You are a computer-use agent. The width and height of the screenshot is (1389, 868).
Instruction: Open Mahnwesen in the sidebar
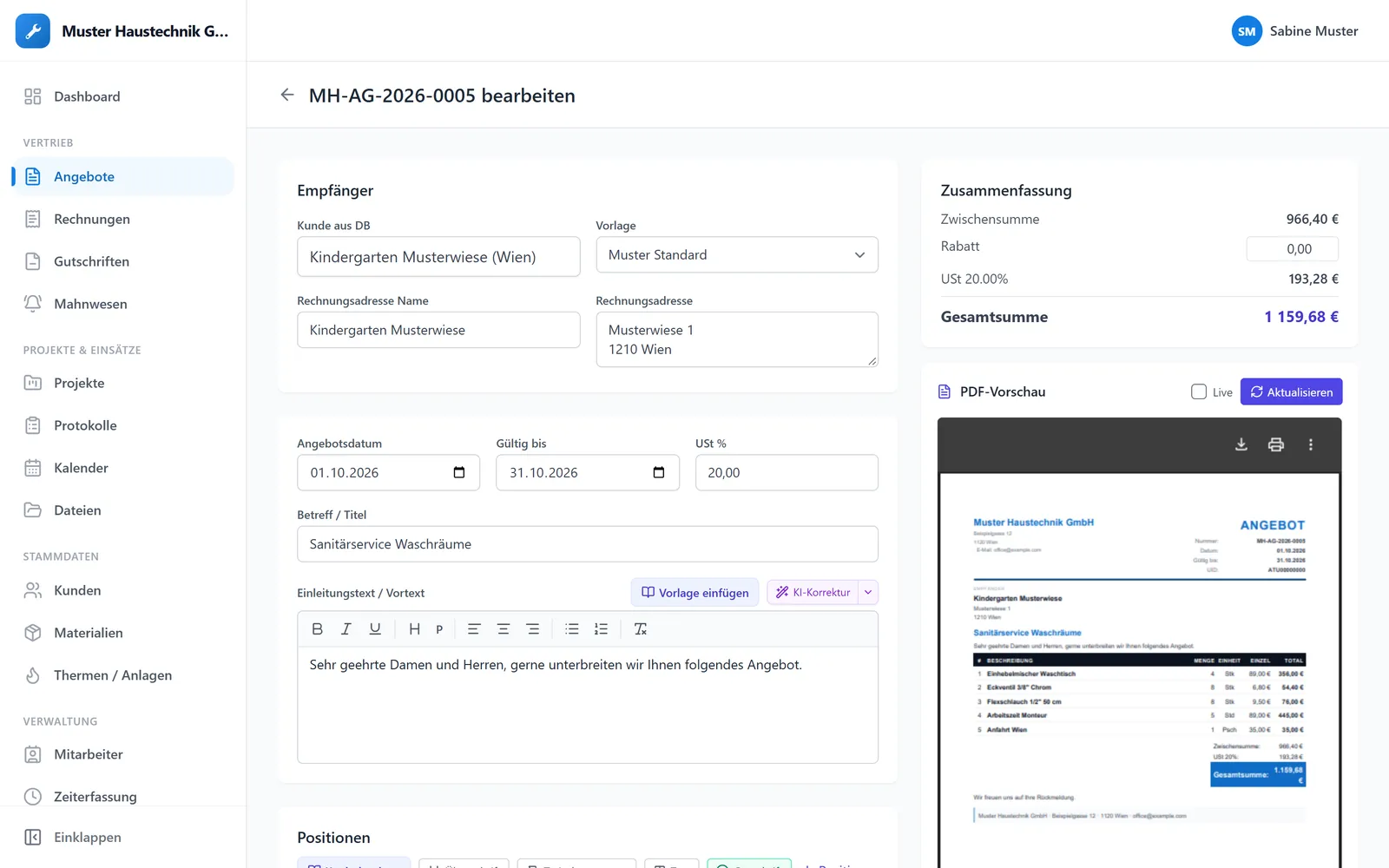pos(123,304)
